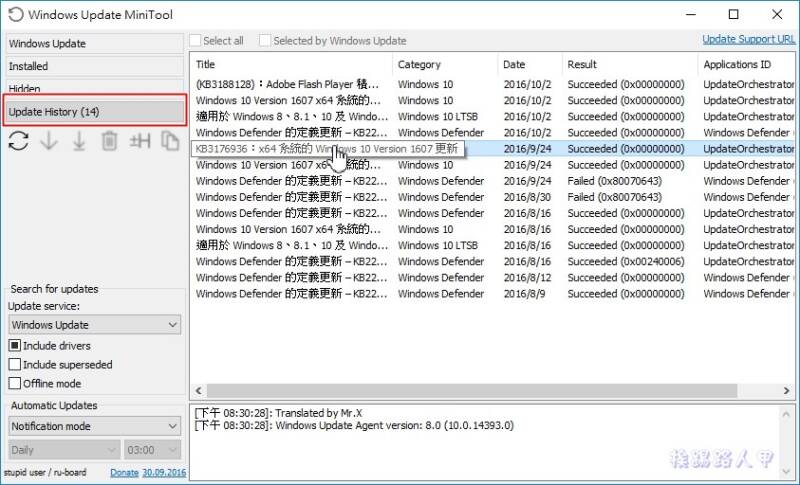Sort by the Applications ID column header

click(x=746, y=64)
